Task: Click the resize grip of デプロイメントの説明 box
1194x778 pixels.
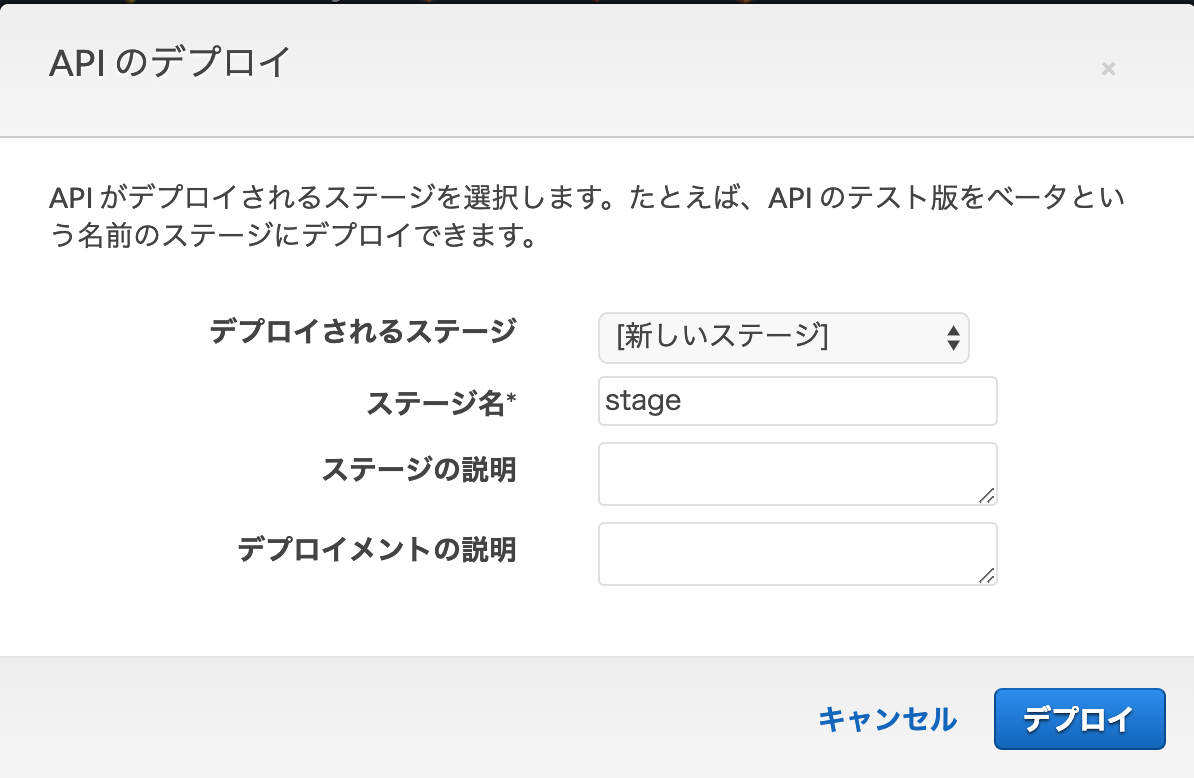Action: (987, 575)
